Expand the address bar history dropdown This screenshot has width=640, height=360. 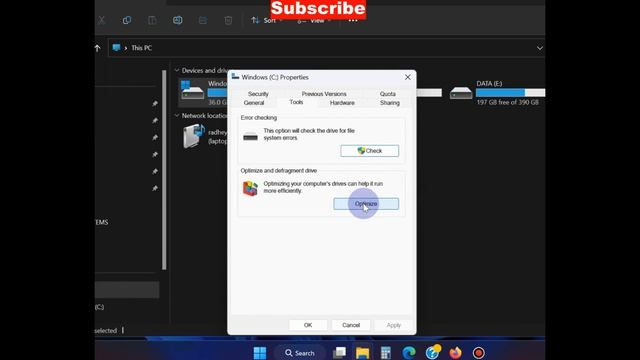point(540,48)
